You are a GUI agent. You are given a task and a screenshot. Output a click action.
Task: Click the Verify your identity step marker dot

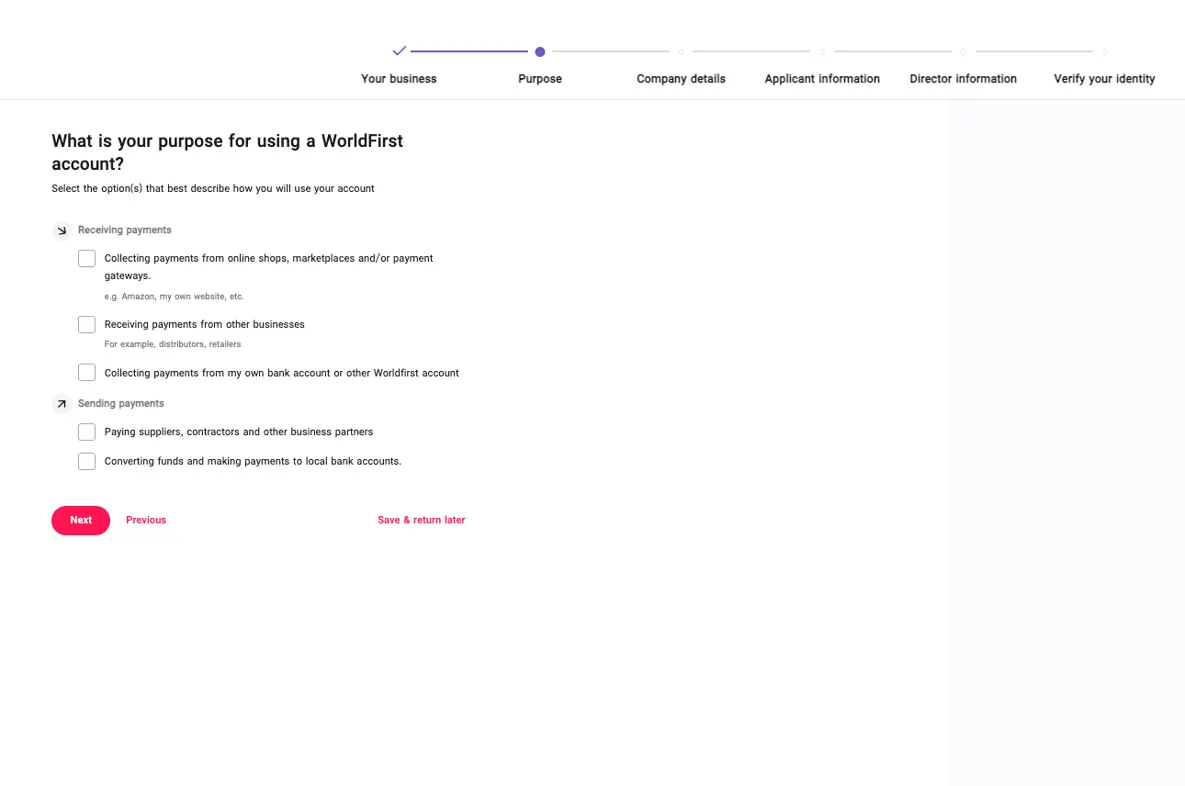pos(1104,52)
